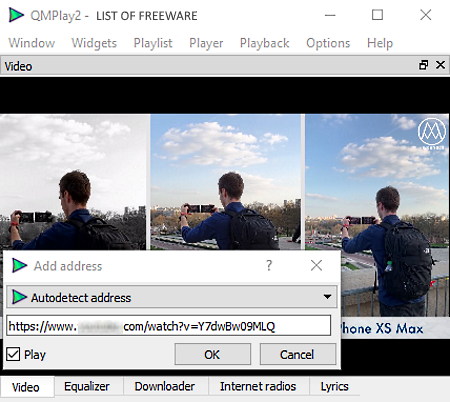Open the Playlist menu
The width and height of the screenshot is (450, 402).
153,43
